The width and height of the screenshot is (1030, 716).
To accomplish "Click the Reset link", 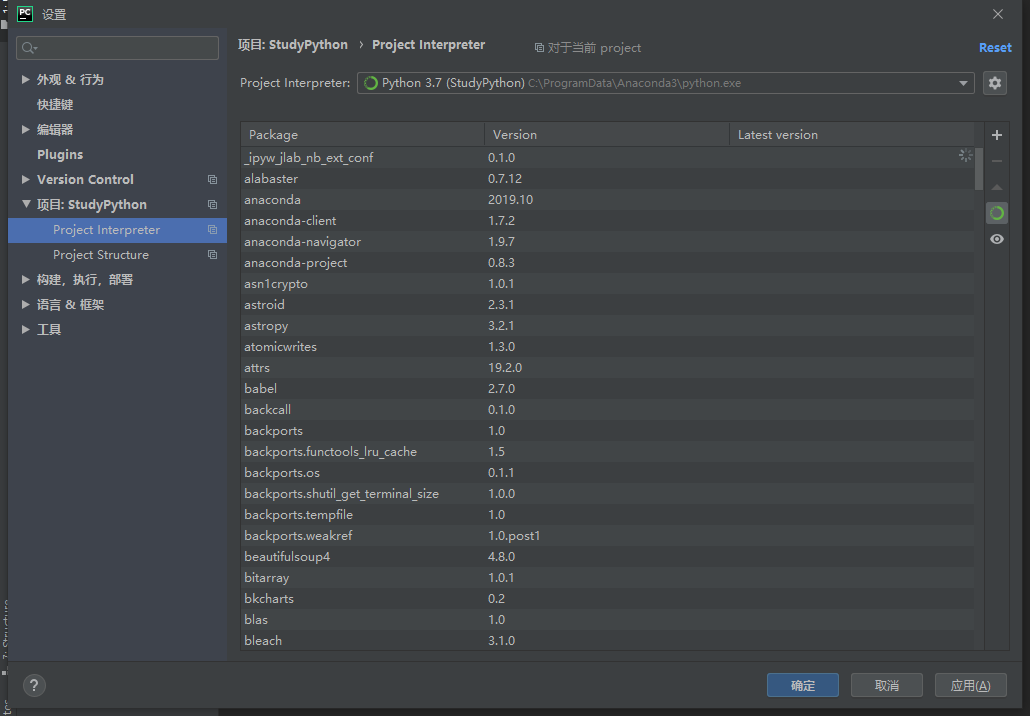I will 995,47.
